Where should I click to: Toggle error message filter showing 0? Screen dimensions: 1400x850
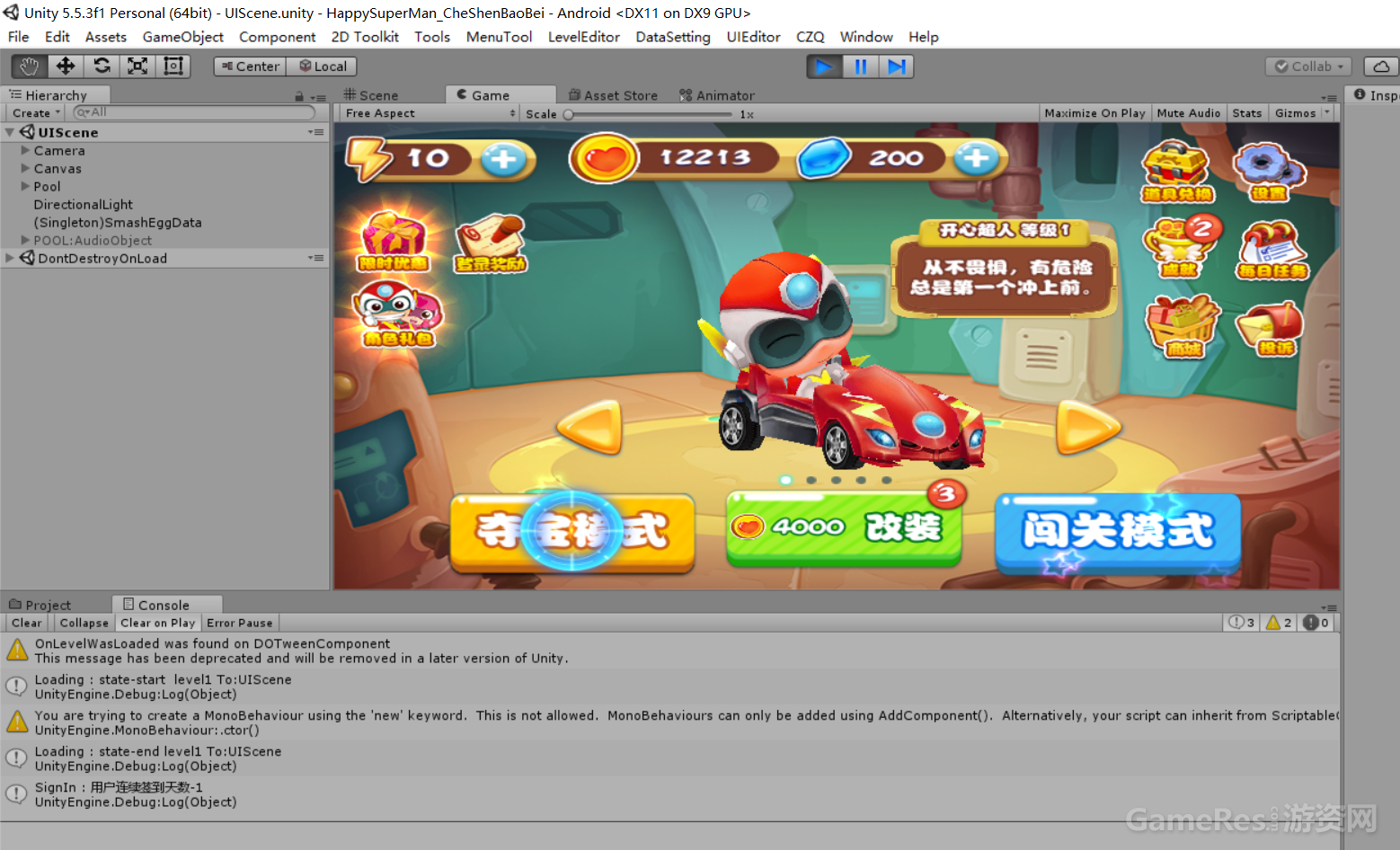(x=1316, y=623)
